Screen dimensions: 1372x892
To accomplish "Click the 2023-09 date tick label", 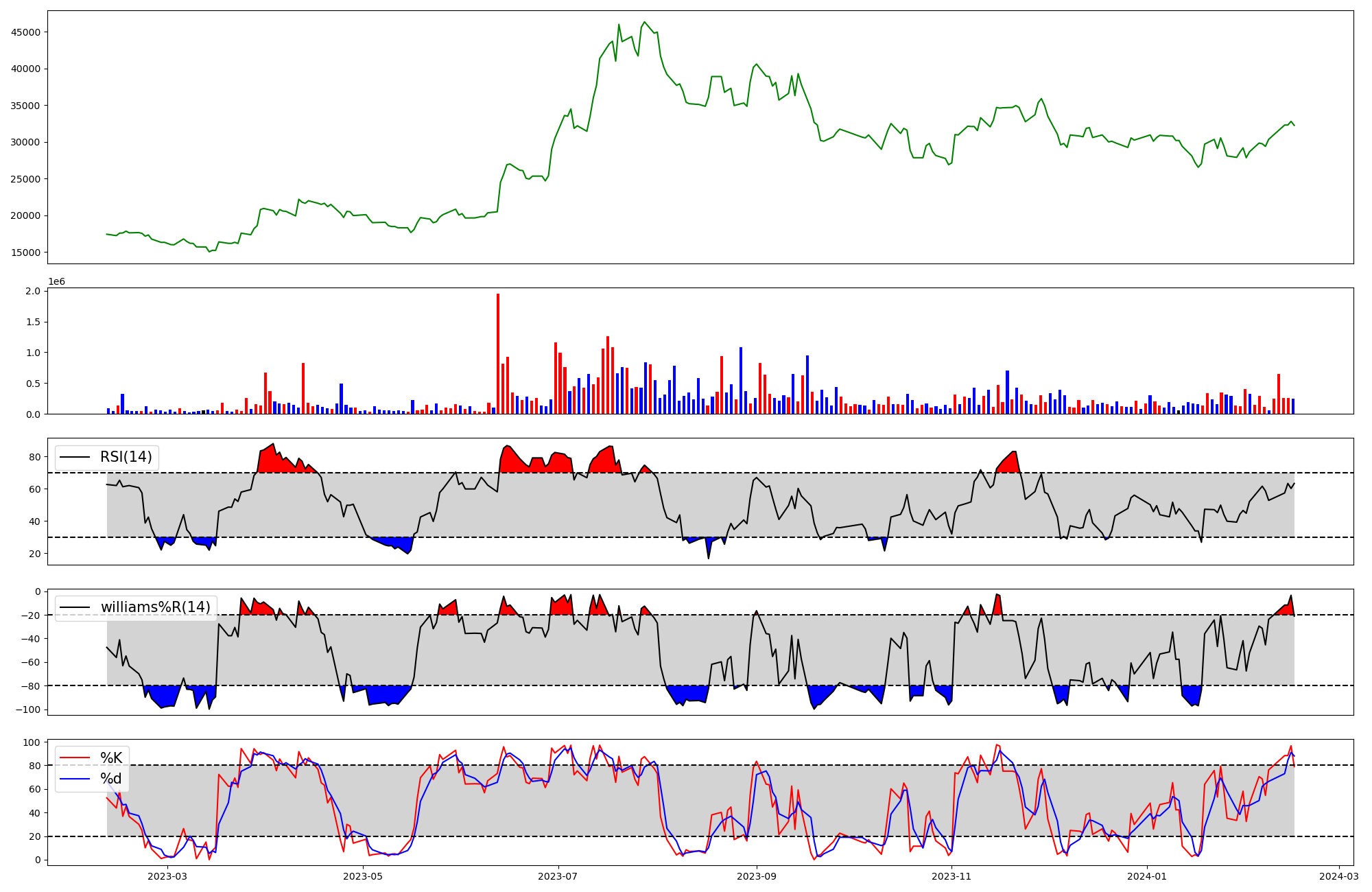I will 757,876.
